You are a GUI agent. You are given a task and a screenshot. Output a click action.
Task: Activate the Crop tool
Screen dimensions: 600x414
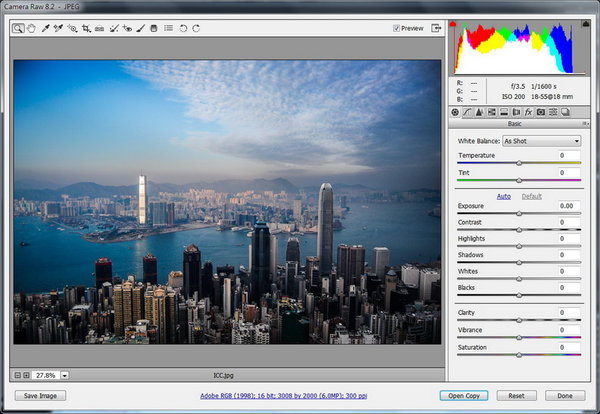tap(86, 28)
